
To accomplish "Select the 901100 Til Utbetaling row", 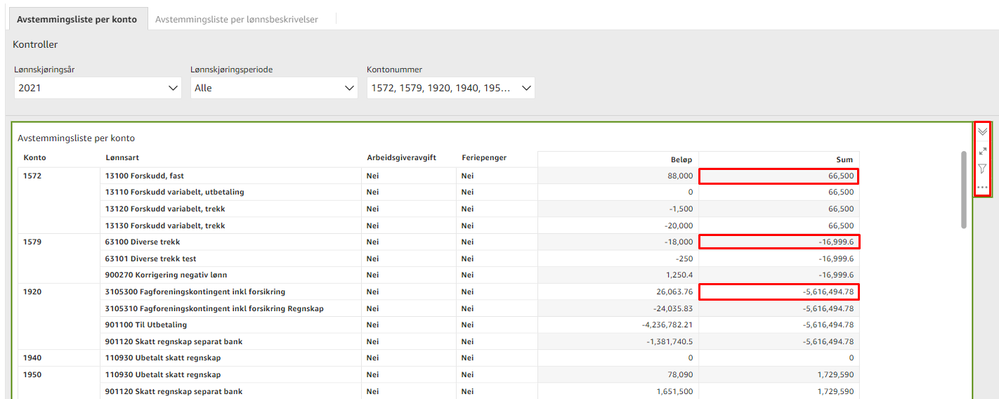I will tap(438, 325).
